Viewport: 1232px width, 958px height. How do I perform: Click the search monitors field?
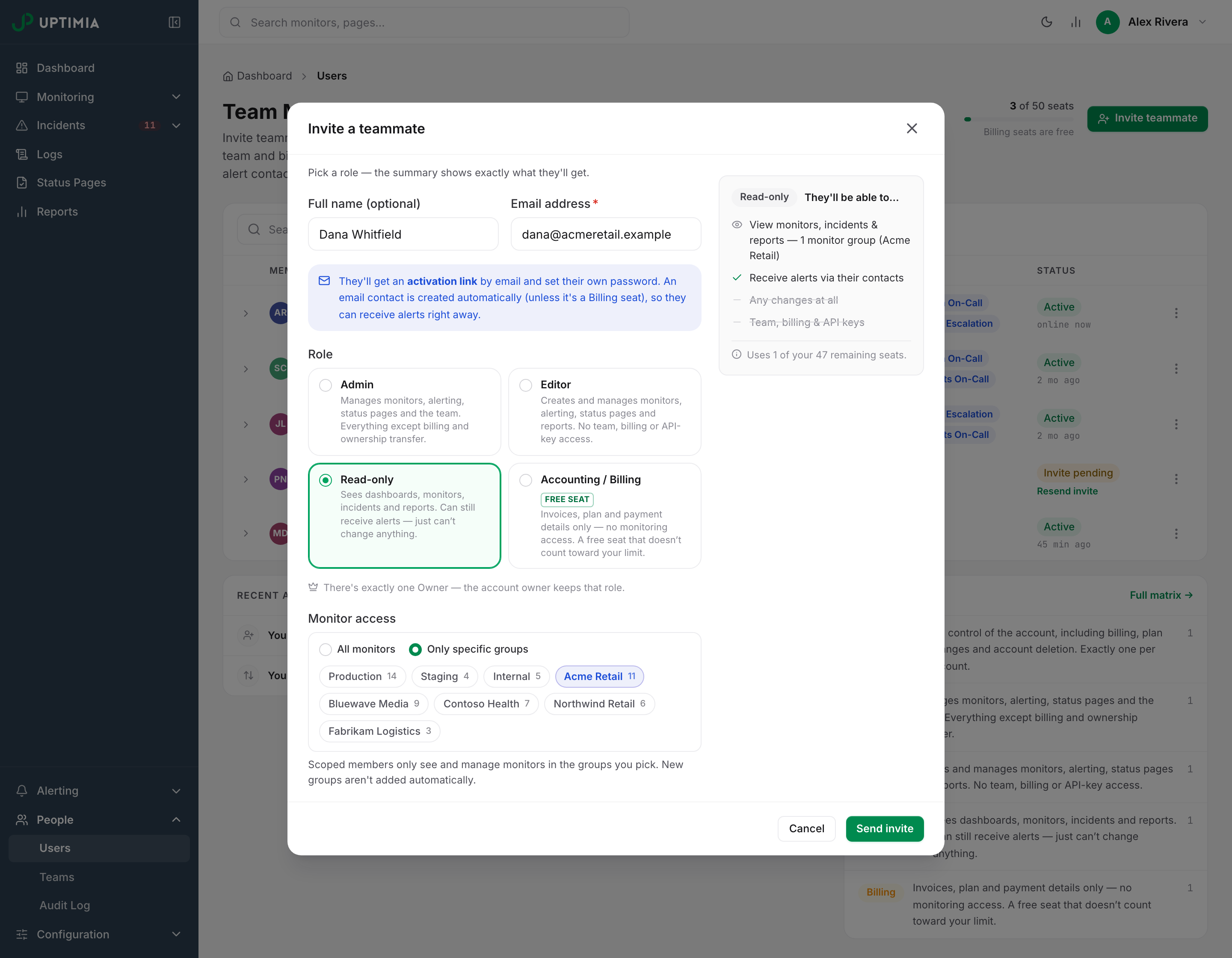tap(424, 22)
